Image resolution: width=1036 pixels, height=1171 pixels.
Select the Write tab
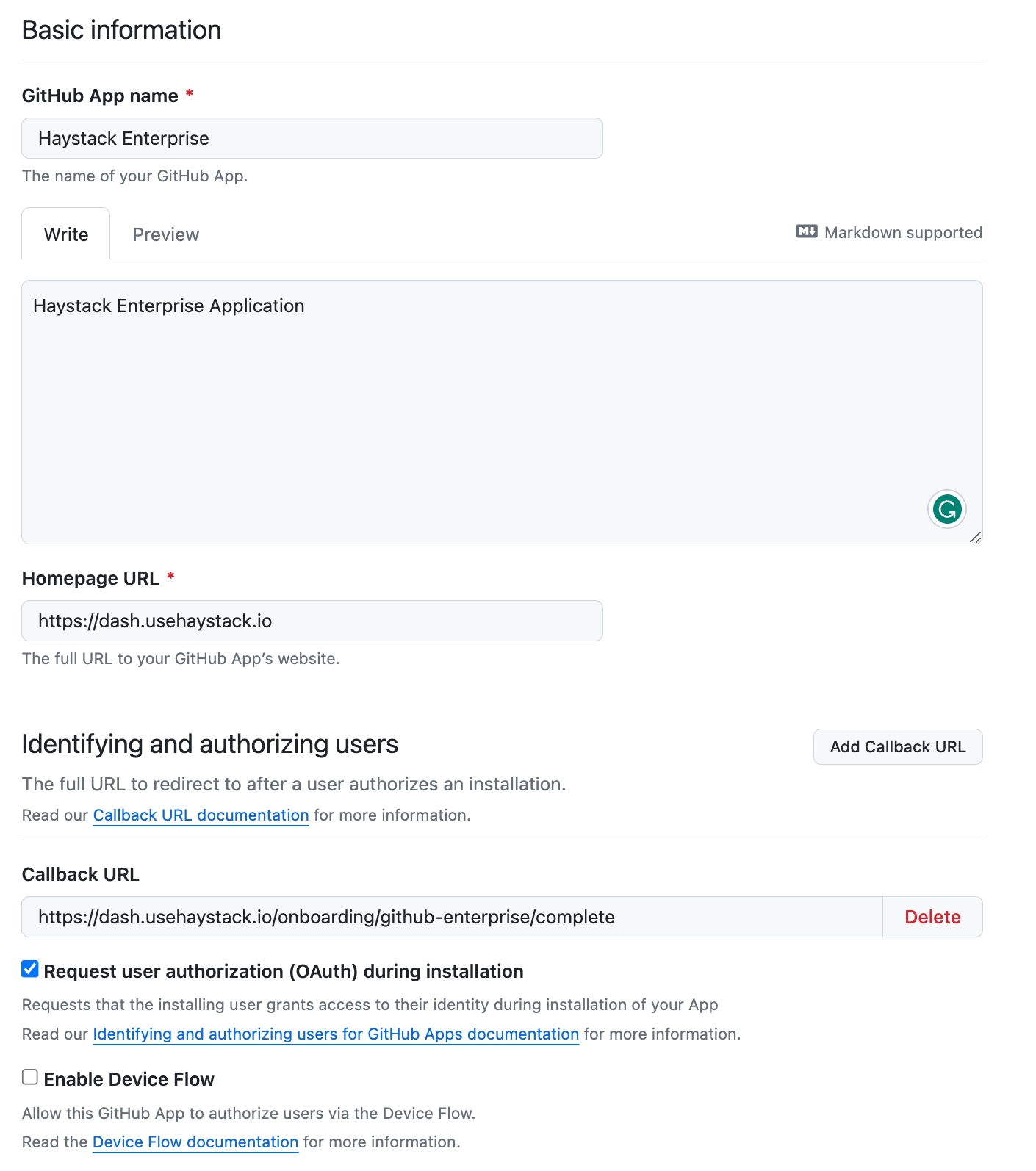(66, 234)
